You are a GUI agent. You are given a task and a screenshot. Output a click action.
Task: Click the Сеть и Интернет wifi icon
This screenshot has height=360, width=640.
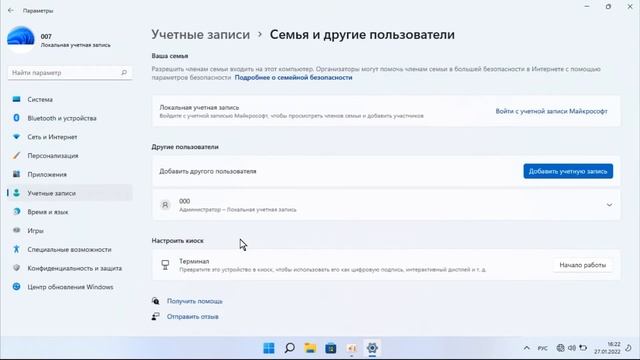tap(16, 137)
